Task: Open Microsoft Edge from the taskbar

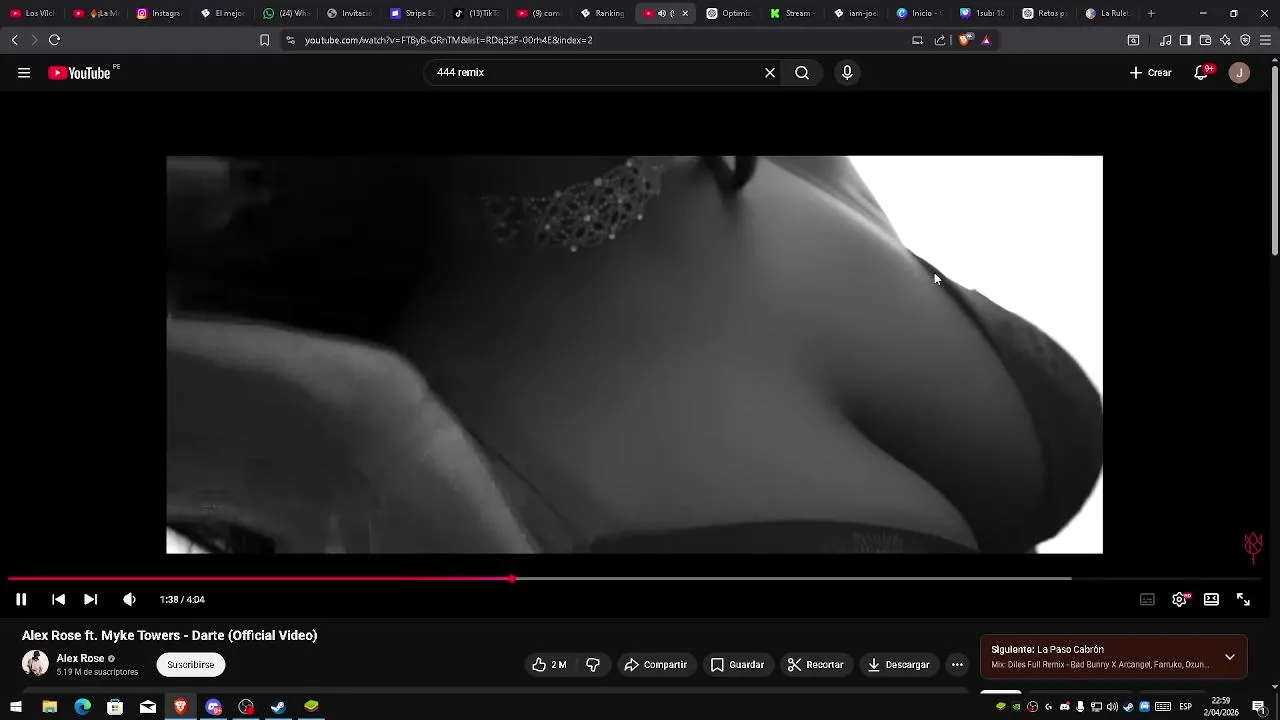Action: tap(82, 707)
